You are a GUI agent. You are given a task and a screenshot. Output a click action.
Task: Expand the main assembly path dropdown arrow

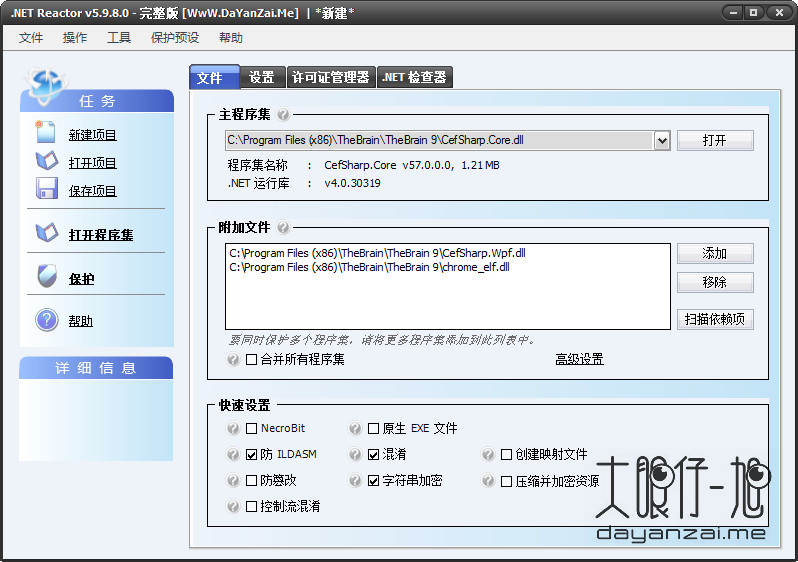point(662,140)
